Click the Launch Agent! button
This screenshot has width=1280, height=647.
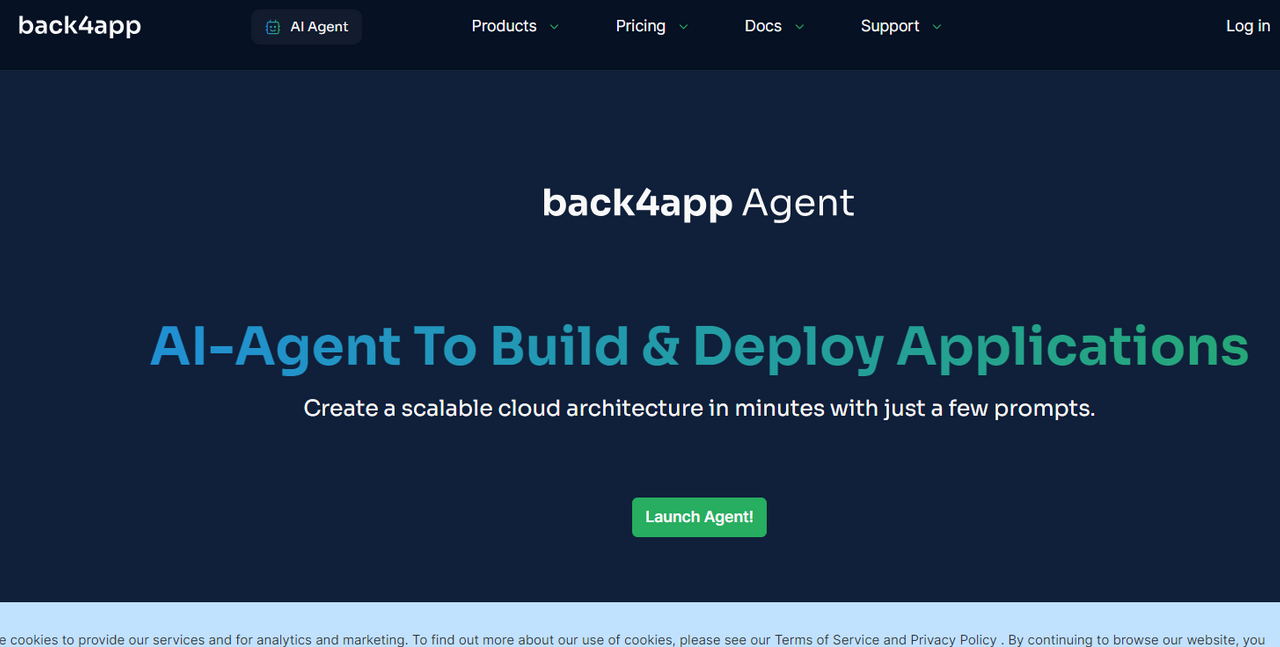(699, 517)
